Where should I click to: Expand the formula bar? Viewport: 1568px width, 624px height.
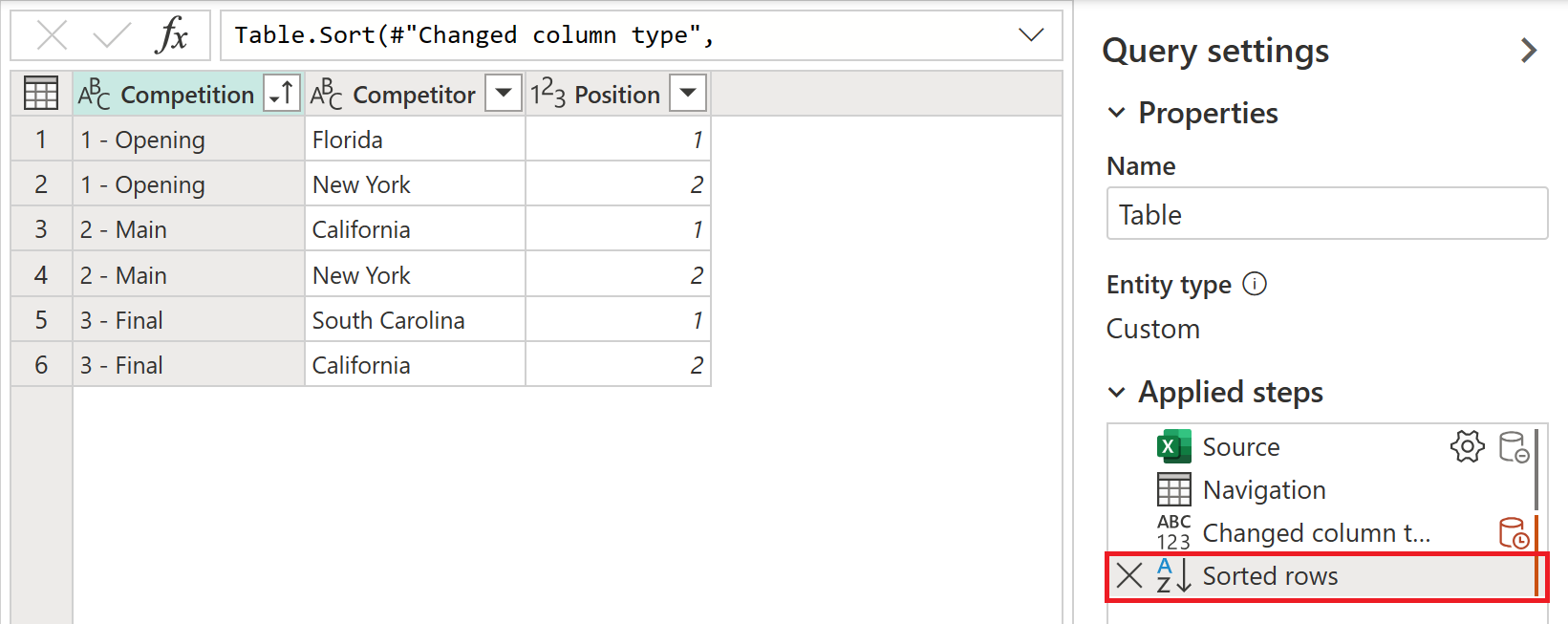coord(1031,35)
